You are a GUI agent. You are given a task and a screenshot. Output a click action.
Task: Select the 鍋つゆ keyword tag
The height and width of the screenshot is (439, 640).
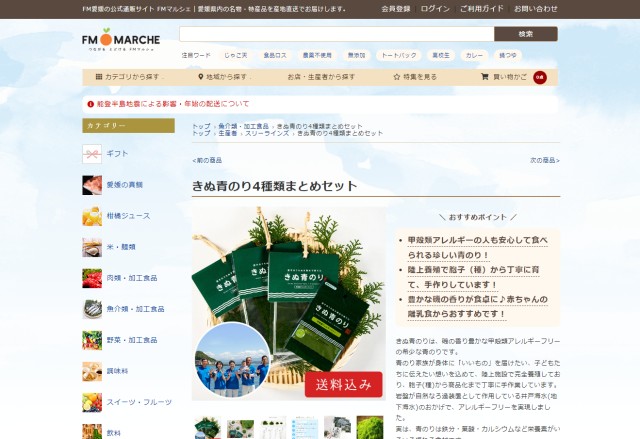[x=508, y=55]
